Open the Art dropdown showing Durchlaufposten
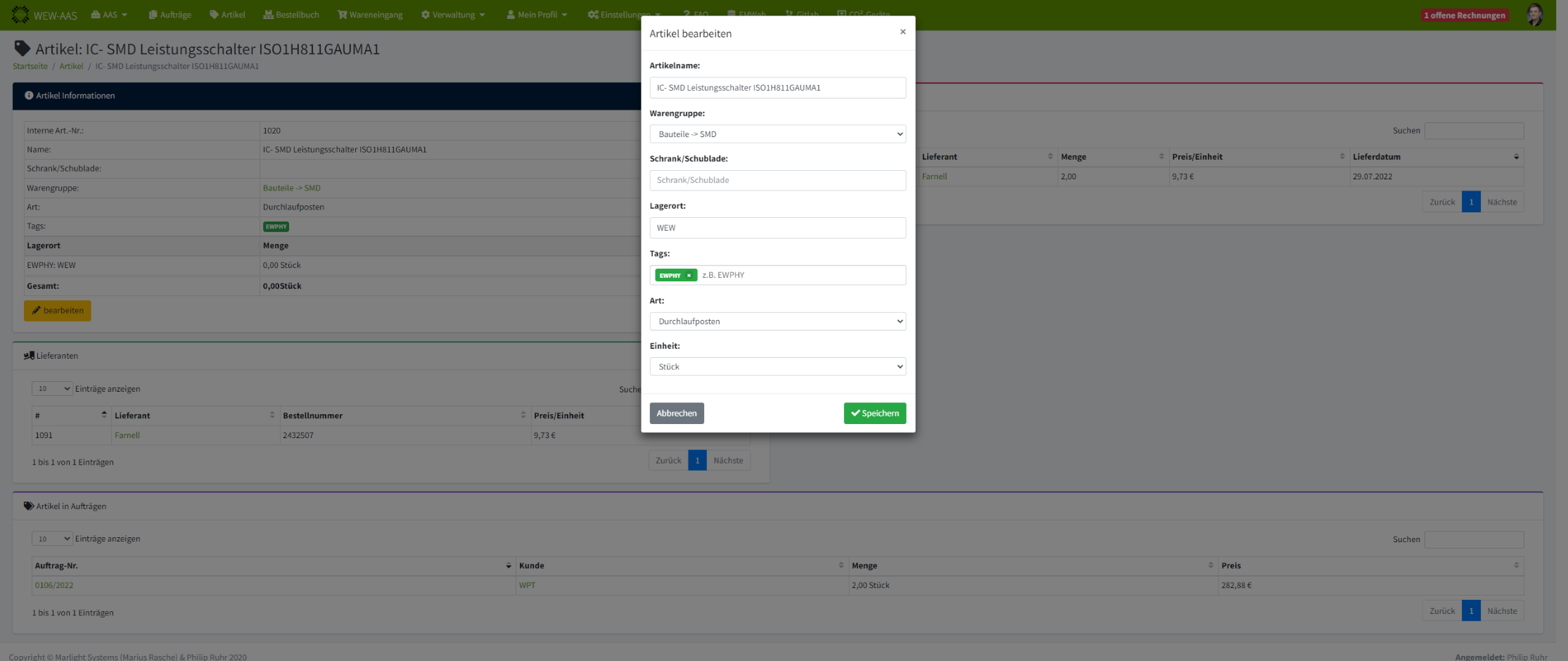This screenshot has width=1568, height=661. (x=777, y=321)
